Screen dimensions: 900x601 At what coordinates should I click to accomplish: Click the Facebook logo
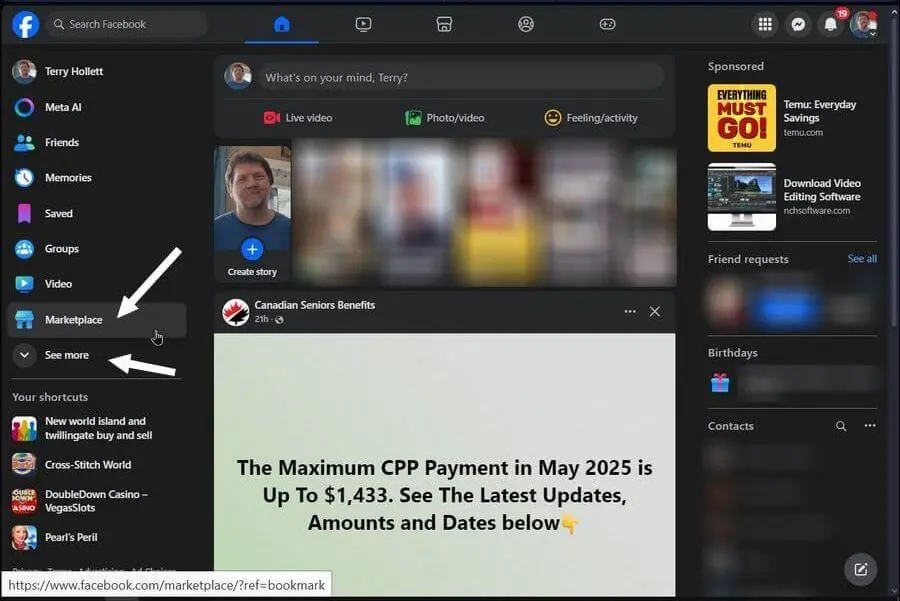point(25,24)
